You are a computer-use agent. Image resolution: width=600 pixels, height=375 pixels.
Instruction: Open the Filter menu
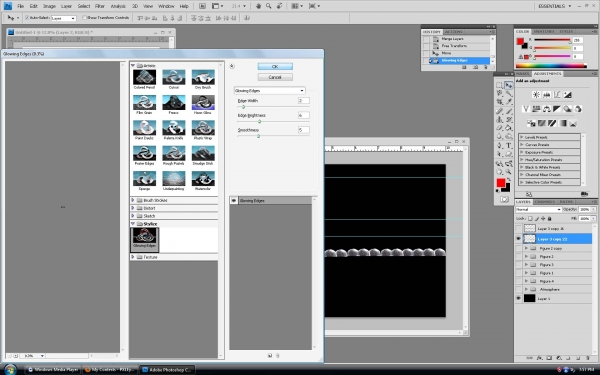pos(99,6)
